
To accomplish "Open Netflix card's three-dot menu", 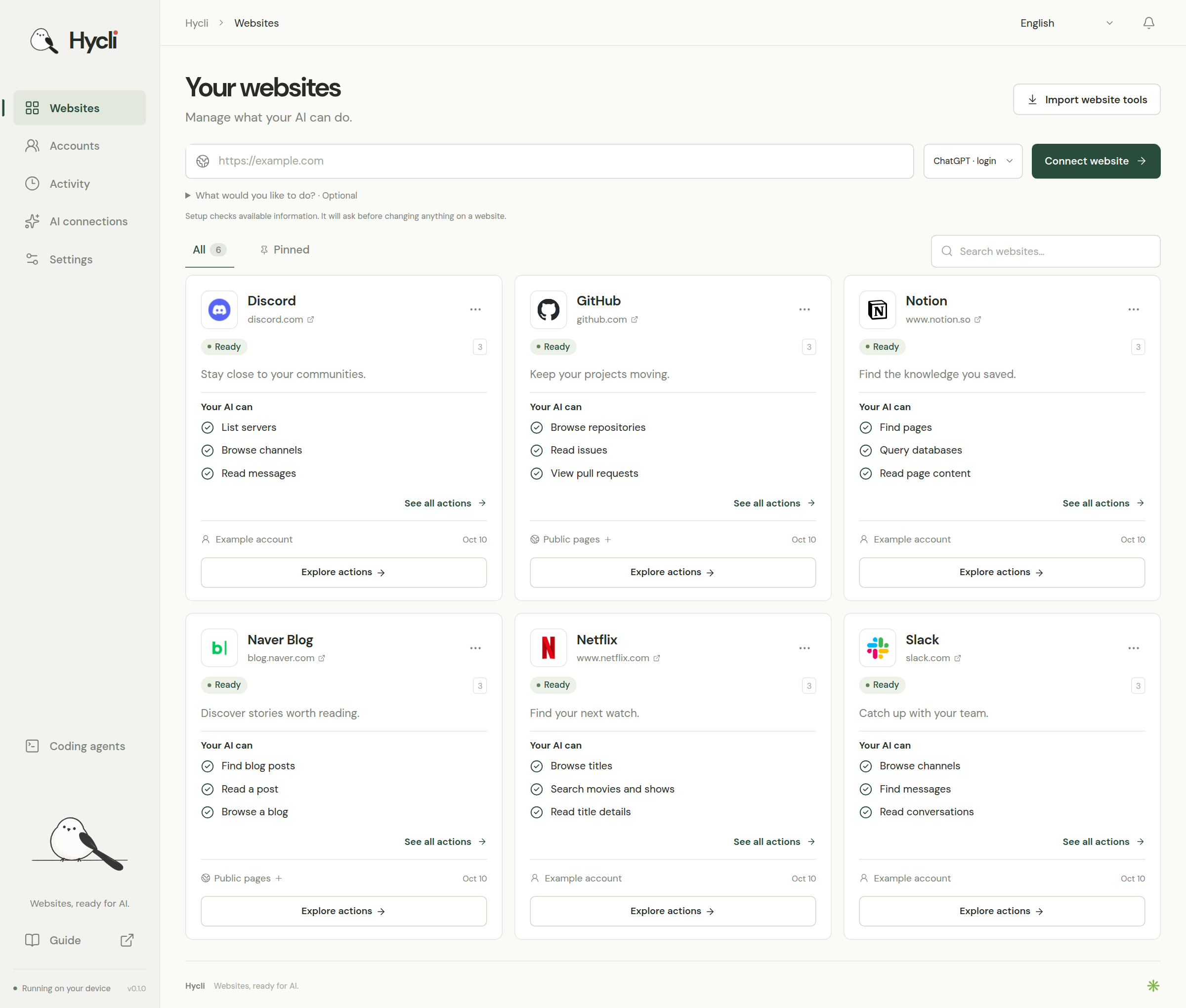I will (x=804, y=648).
